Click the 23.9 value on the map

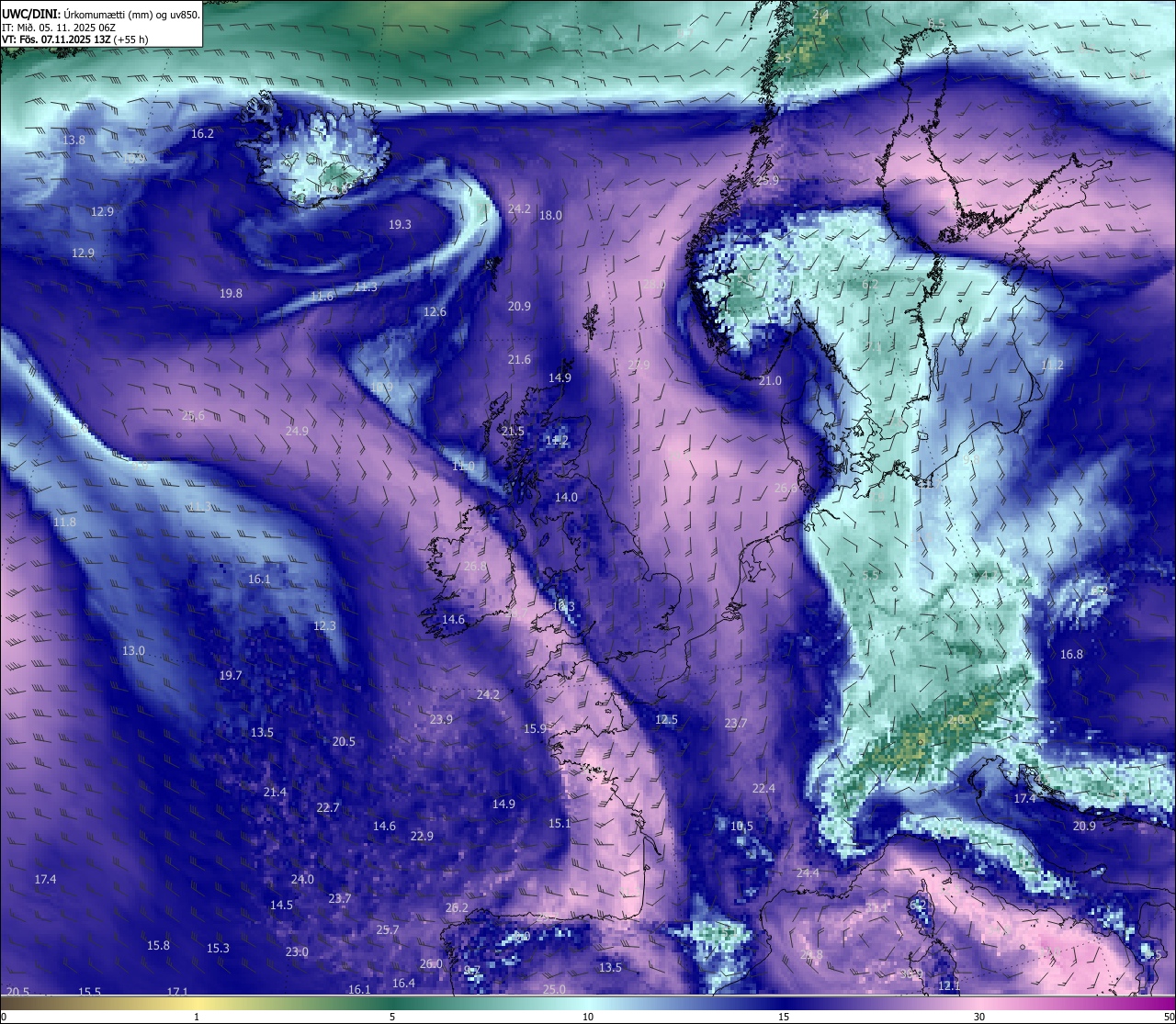(x=441, y=719)
